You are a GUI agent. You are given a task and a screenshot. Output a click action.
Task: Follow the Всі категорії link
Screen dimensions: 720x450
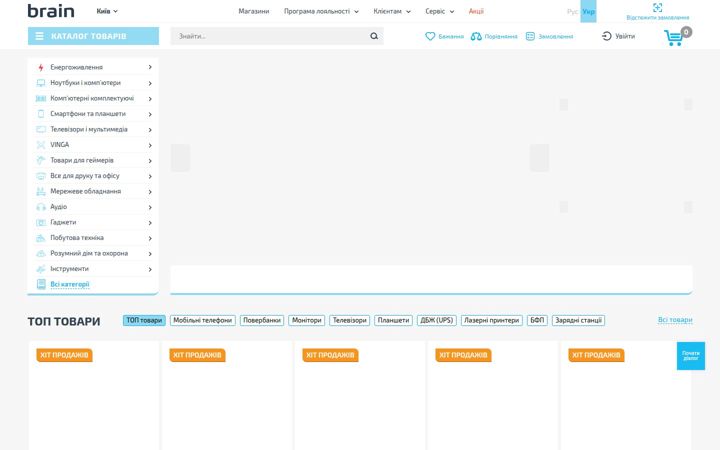[70, 284]
